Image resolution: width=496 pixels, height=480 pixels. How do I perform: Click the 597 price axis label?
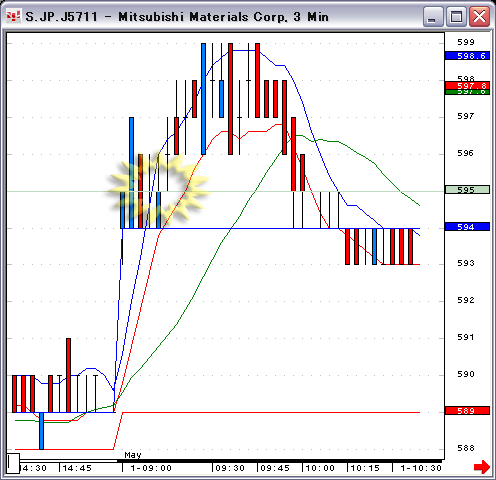tap(466, 116)
